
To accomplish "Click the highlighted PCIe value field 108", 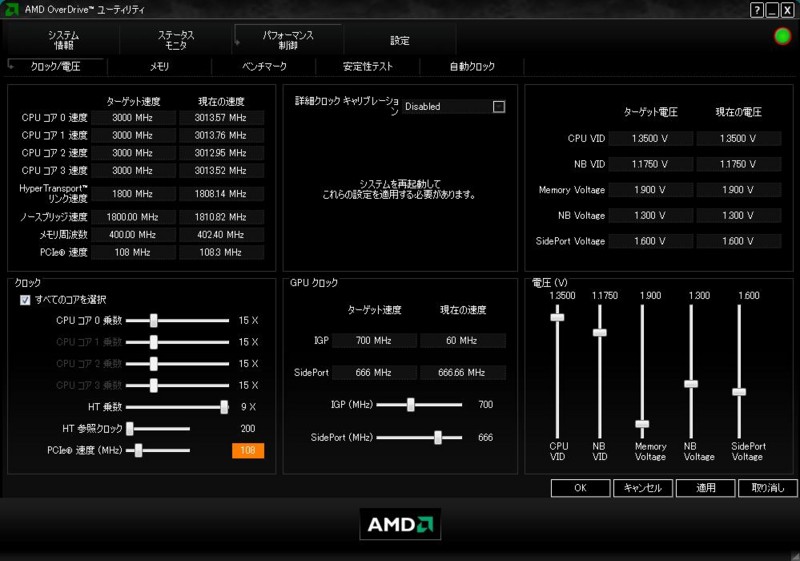I will [x=248, y=450].
